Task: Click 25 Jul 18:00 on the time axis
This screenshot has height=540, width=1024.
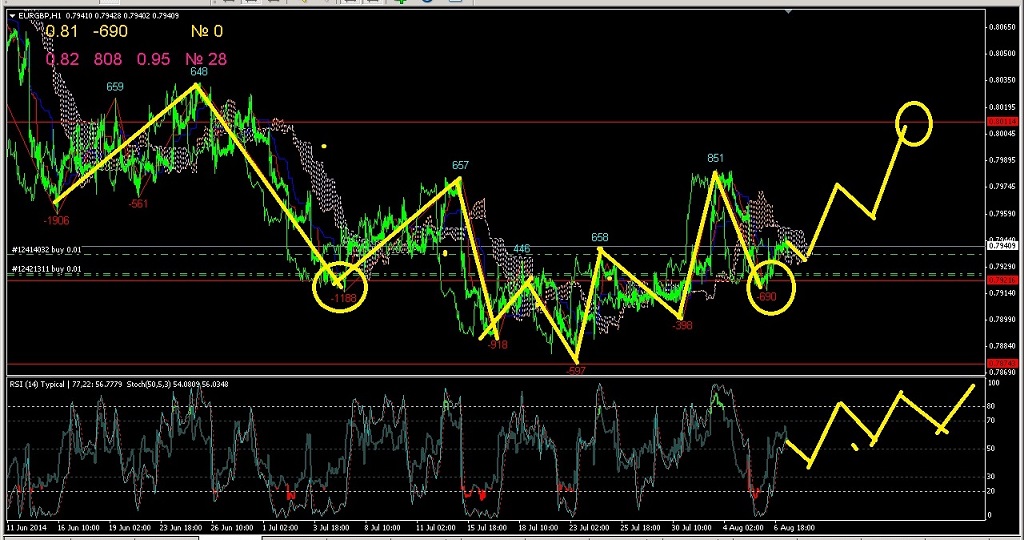Action: tap(639, 527)
